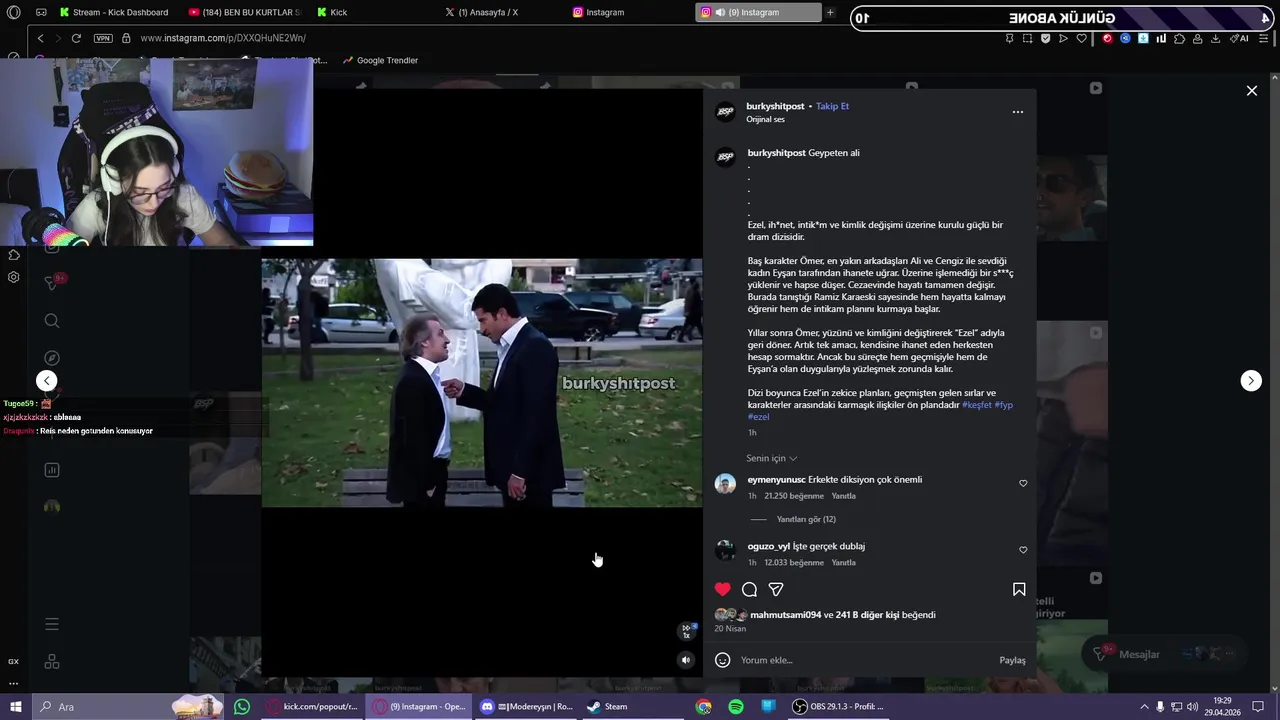Open eymenyunusc's profile avatar

[725, 485]
